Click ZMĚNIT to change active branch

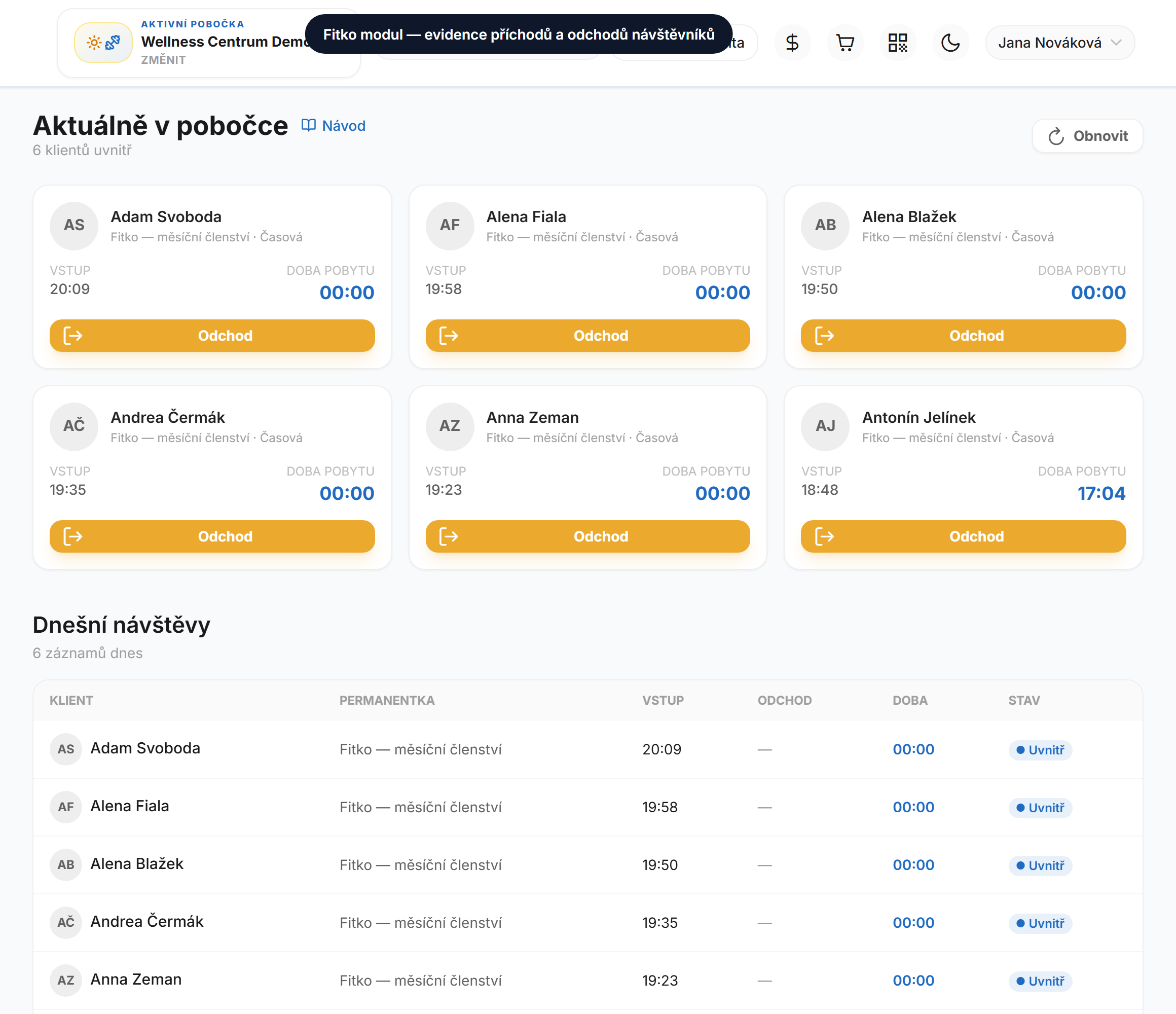click(163, 60)
